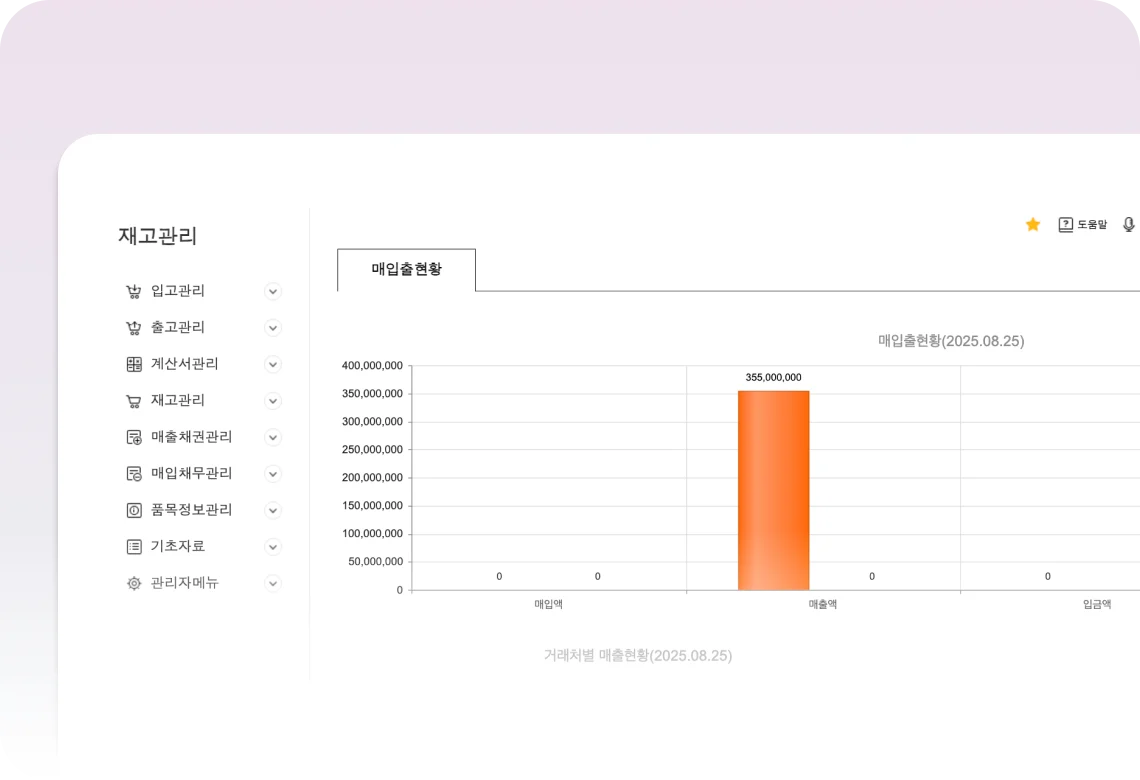Click the 출고관리 cart icon
The image size is (1140, 780).
(133, 328)
